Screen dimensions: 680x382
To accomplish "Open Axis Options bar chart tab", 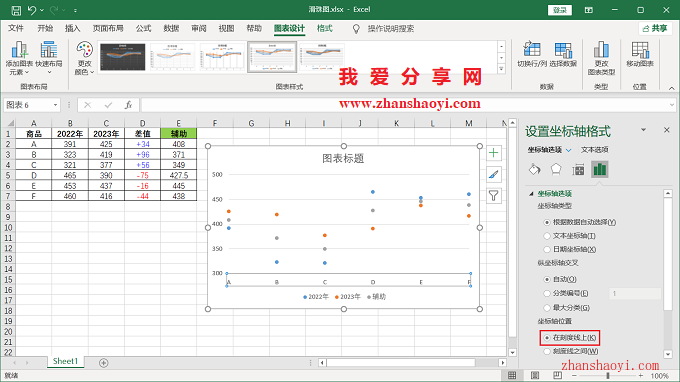I will click(x=600, y=170).
